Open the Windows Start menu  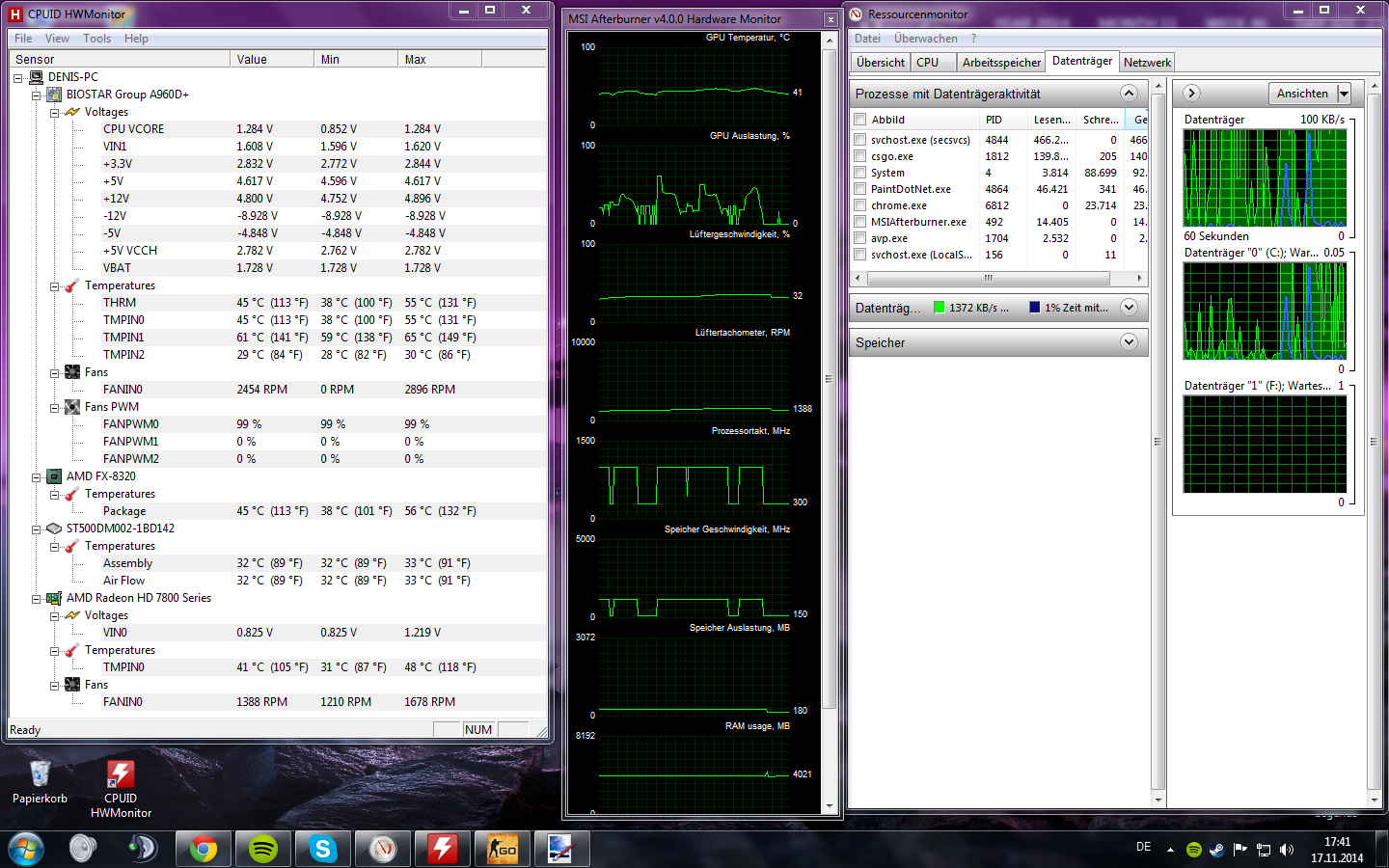click(26, 849)
